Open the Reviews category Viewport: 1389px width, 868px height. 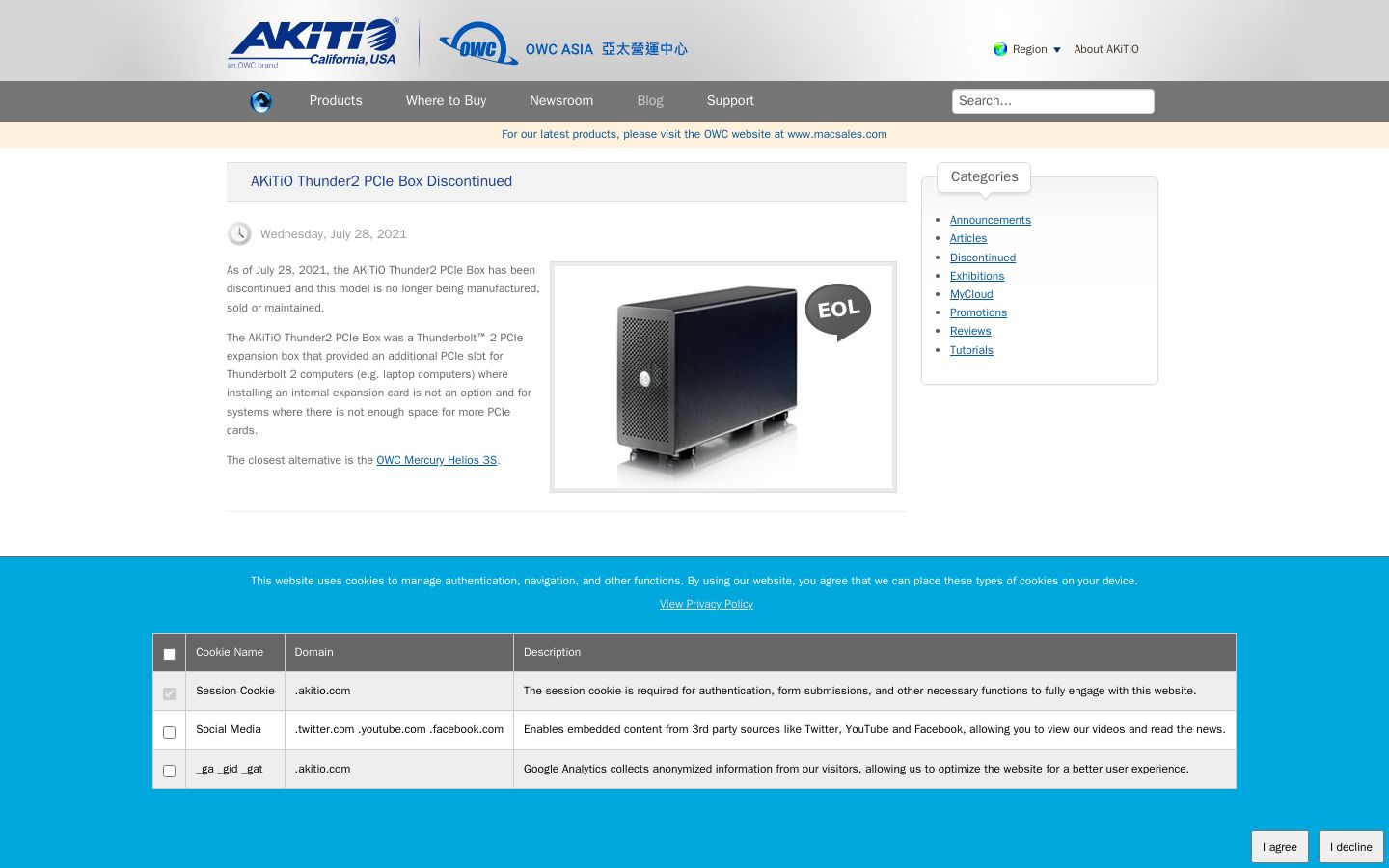click(970, 331)
